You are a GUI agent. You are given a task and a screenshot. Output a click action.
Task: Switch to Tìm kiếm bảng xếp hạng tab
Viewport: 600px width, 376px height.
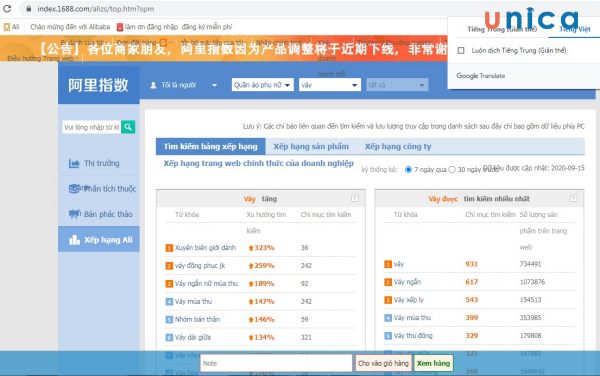pos(210,146)
